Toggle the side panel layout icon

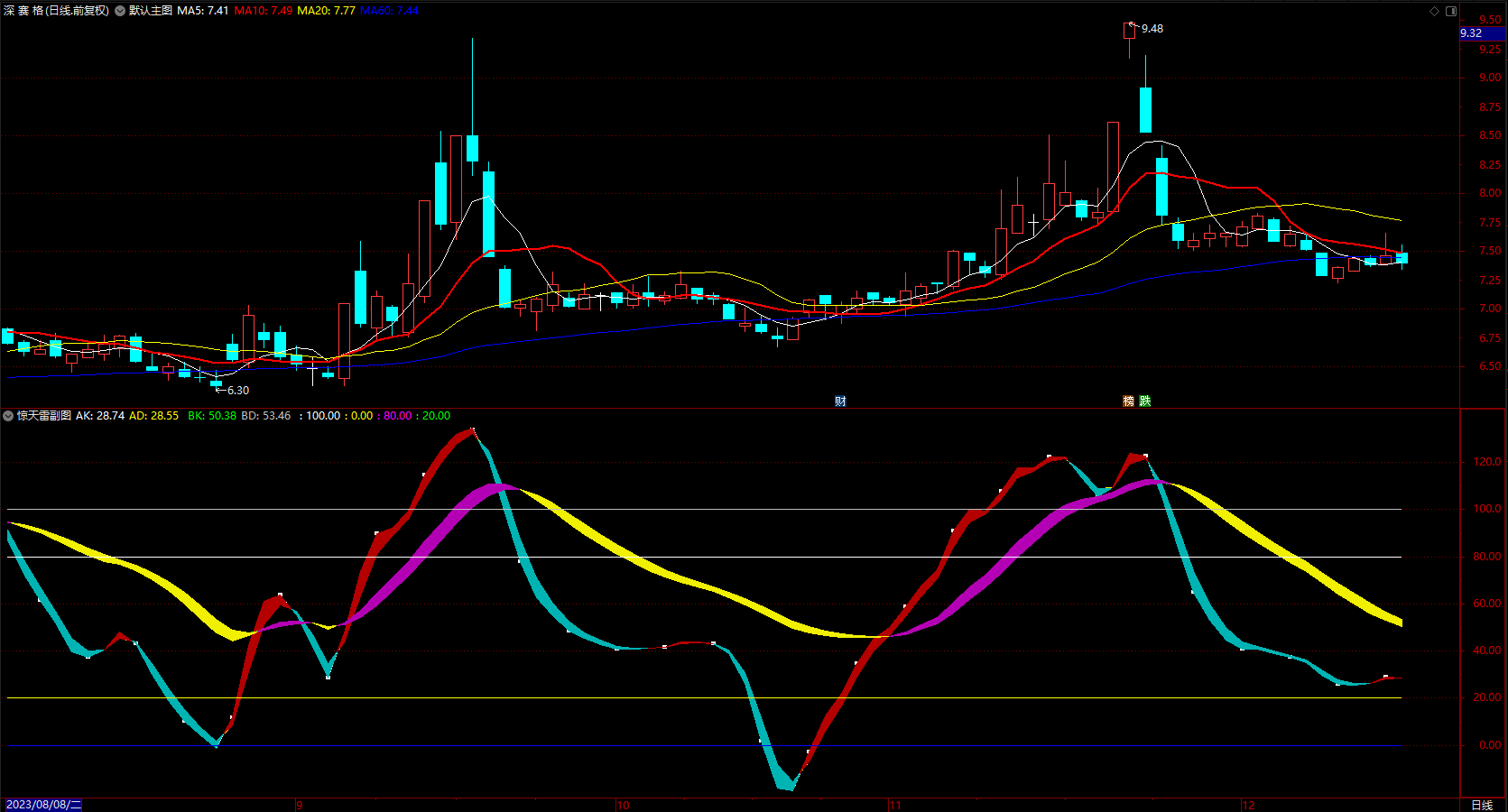coord(1451,11)
